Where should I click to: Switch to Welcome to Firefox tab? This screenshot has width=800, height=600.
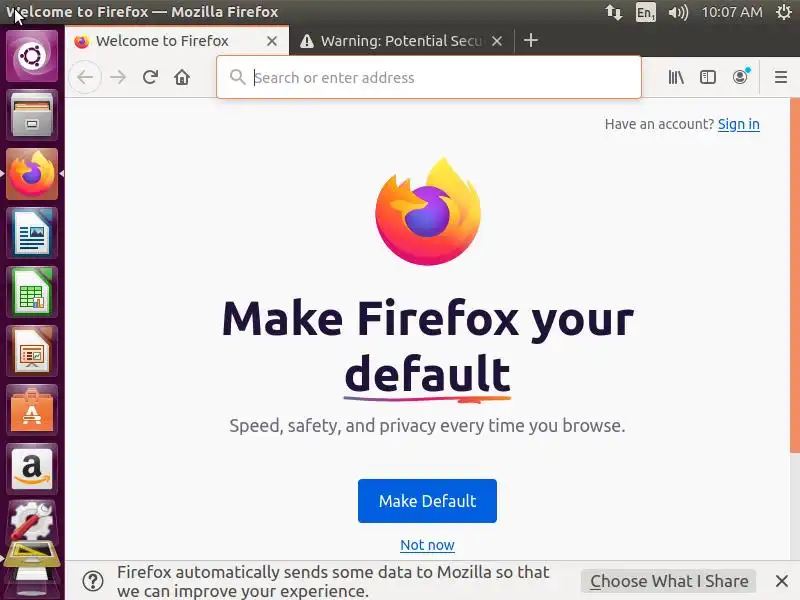177,41
